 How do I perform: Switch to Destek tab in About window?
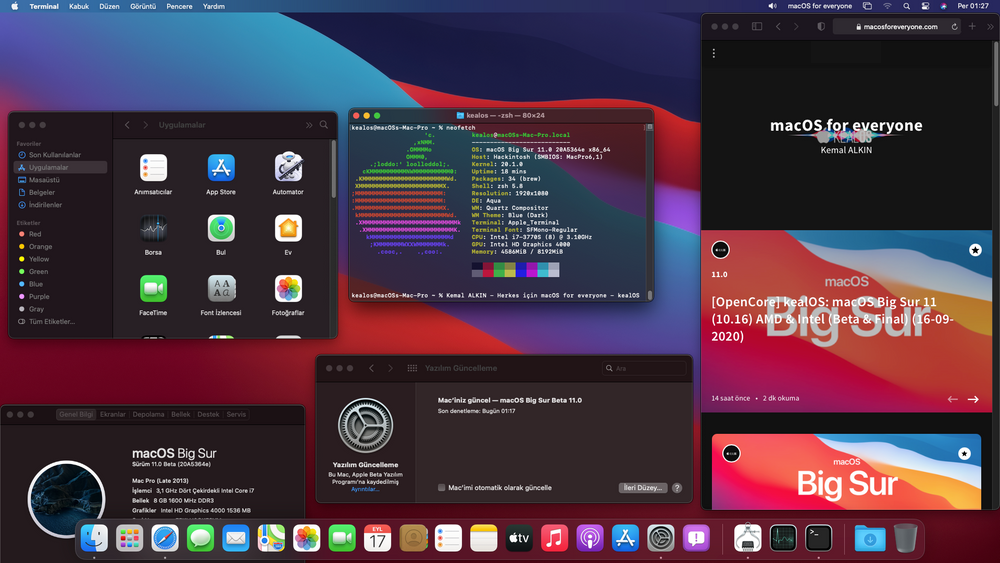(209, 414)
